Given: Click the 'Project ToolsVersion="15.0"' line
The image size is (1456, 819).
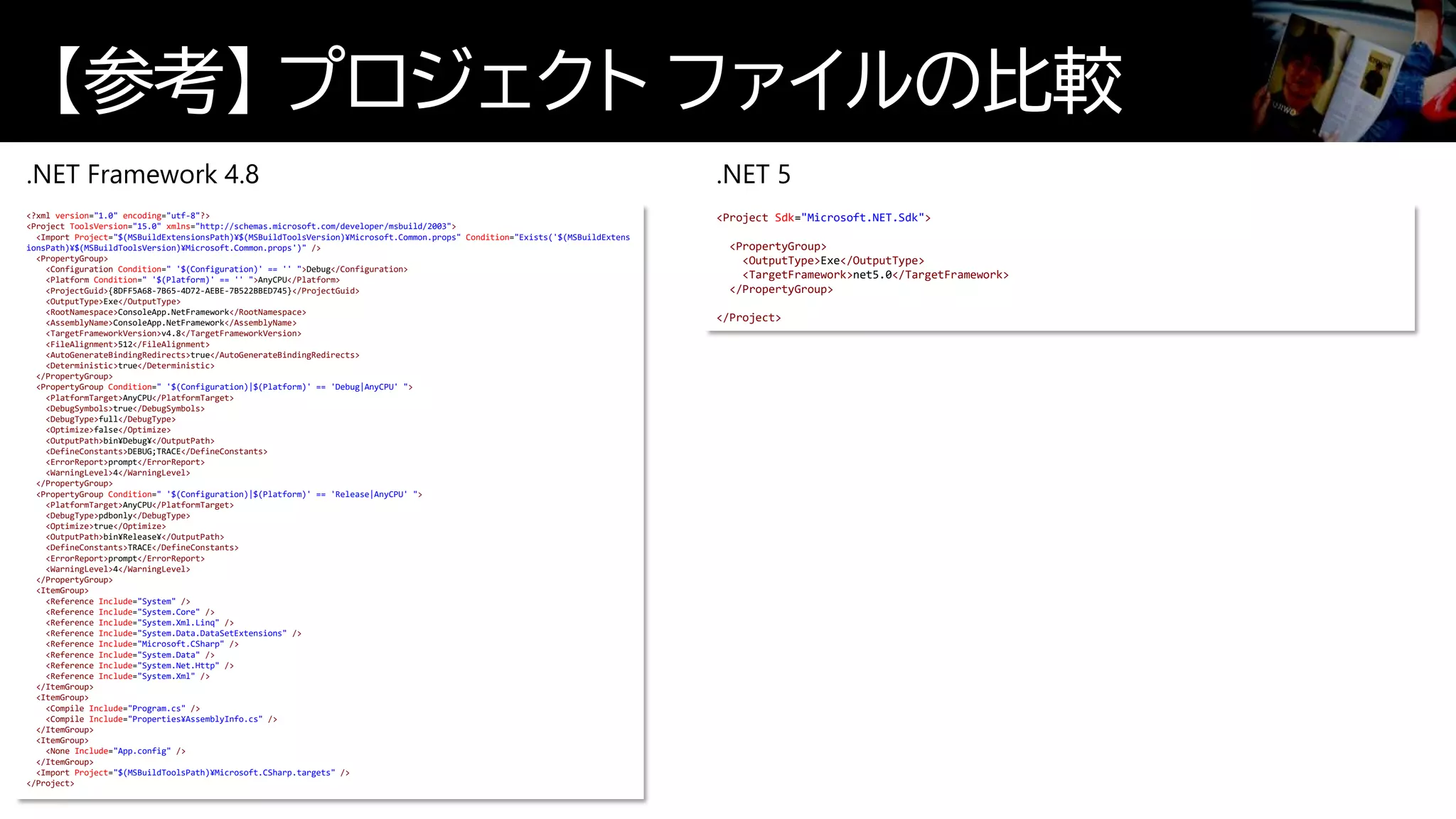Looking at the screenshot, I should [241, 226].
